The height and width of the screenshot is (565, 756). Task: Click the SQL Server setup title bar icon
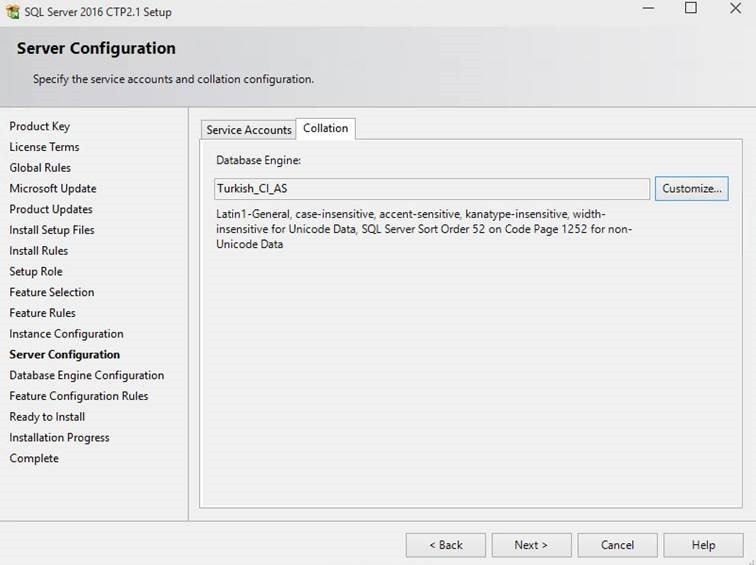(13, 11)
